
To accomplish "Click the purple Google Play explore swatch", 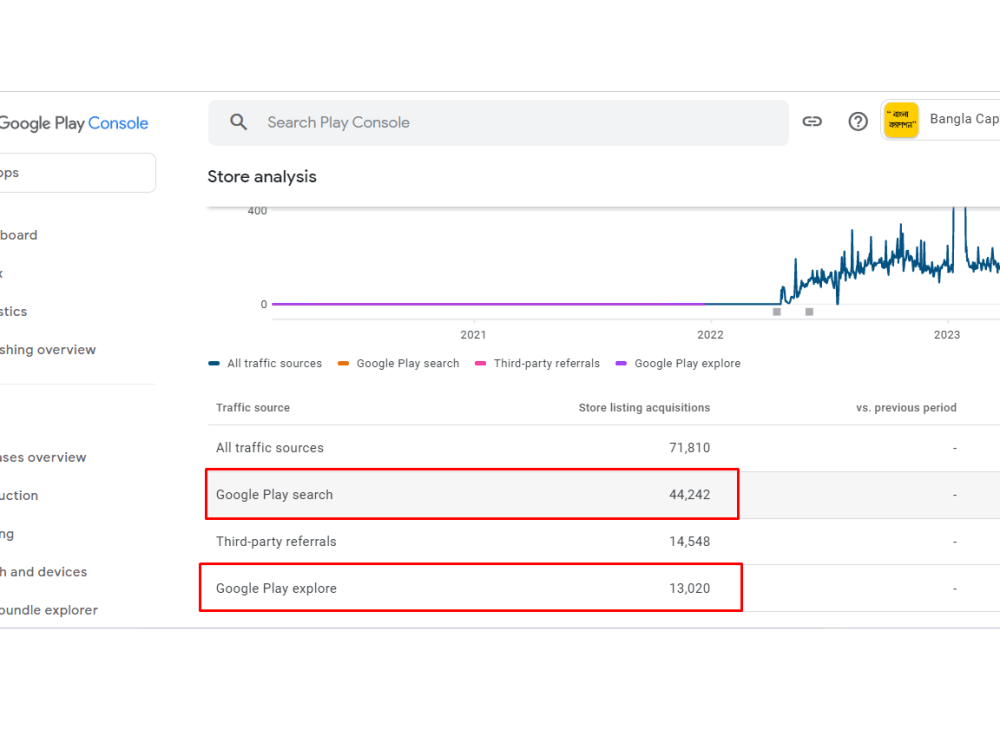I will point(621,364).
